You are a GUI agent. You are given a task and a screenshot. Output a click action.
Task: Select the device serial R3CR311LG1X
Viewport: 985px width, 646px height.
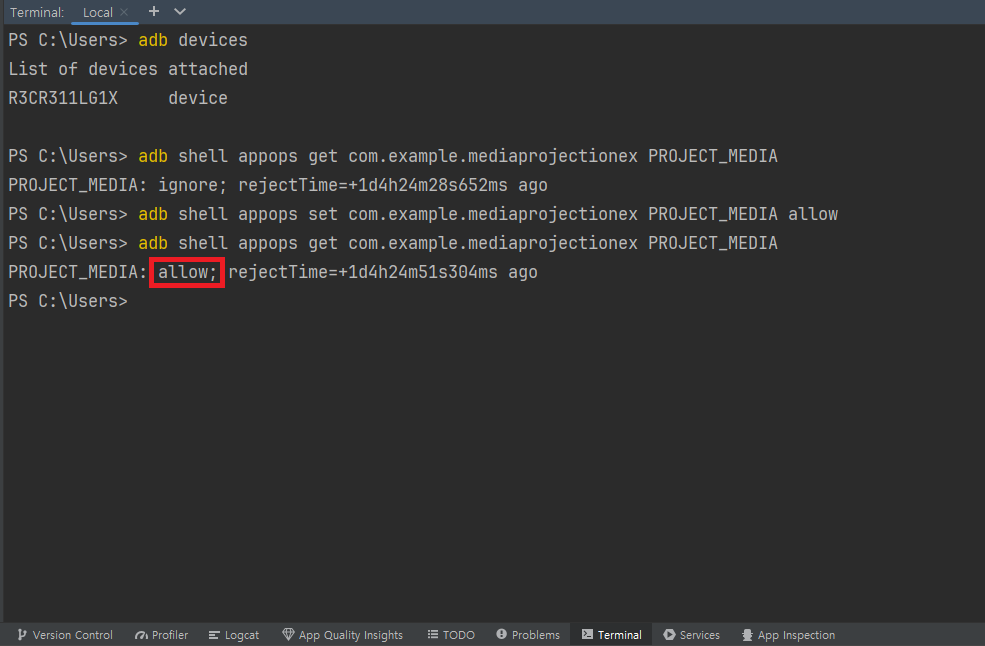coord(62,97)
